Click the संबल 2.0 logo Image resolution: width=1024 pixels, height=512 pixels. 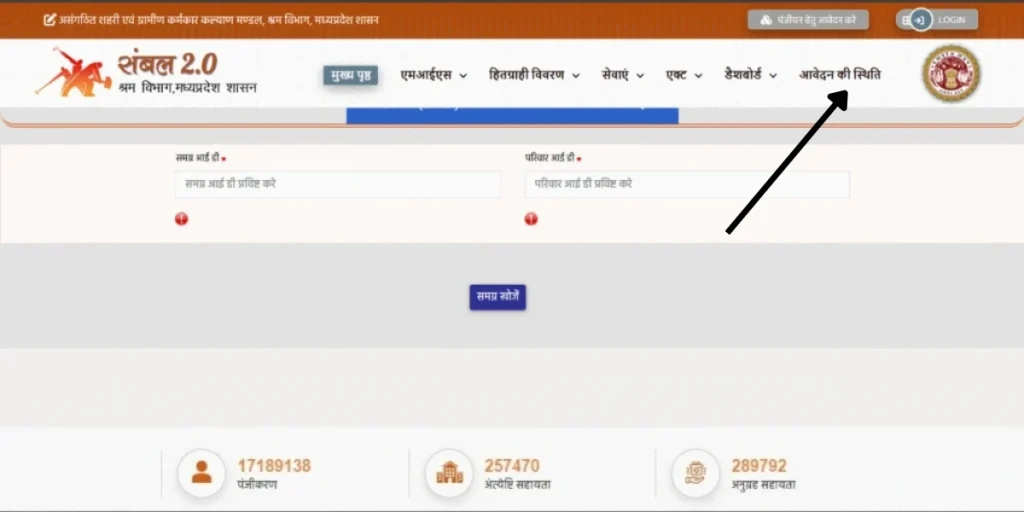146,72
